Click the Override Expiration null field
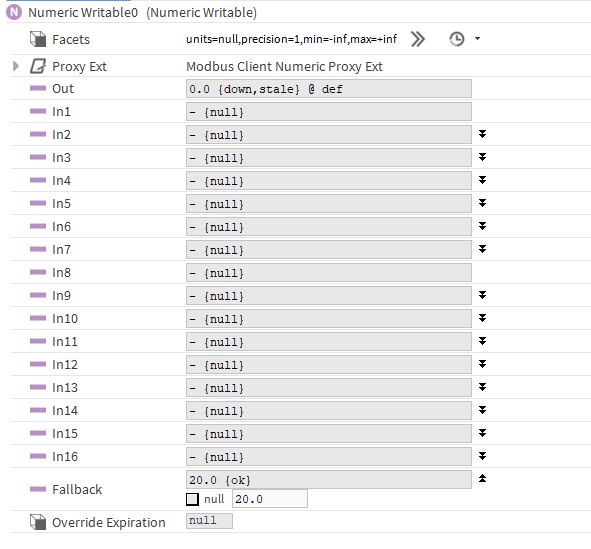Screen dimensions: 591x549 point(209,521)
